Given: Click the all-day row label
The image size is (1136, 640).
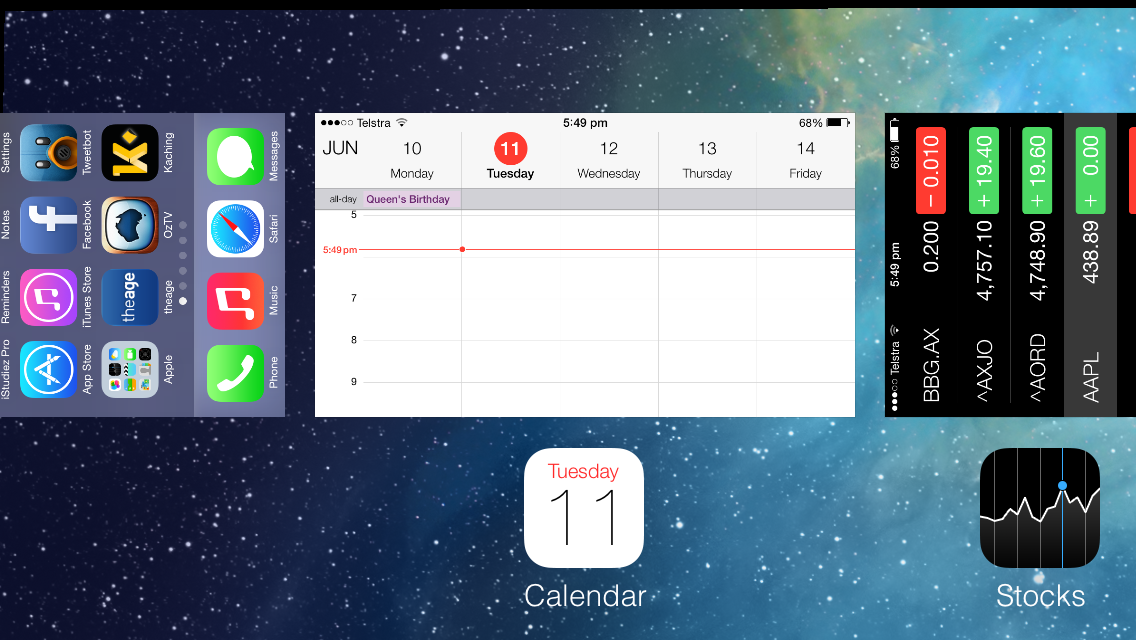Looking at the screenshot, I should [343, 199].
